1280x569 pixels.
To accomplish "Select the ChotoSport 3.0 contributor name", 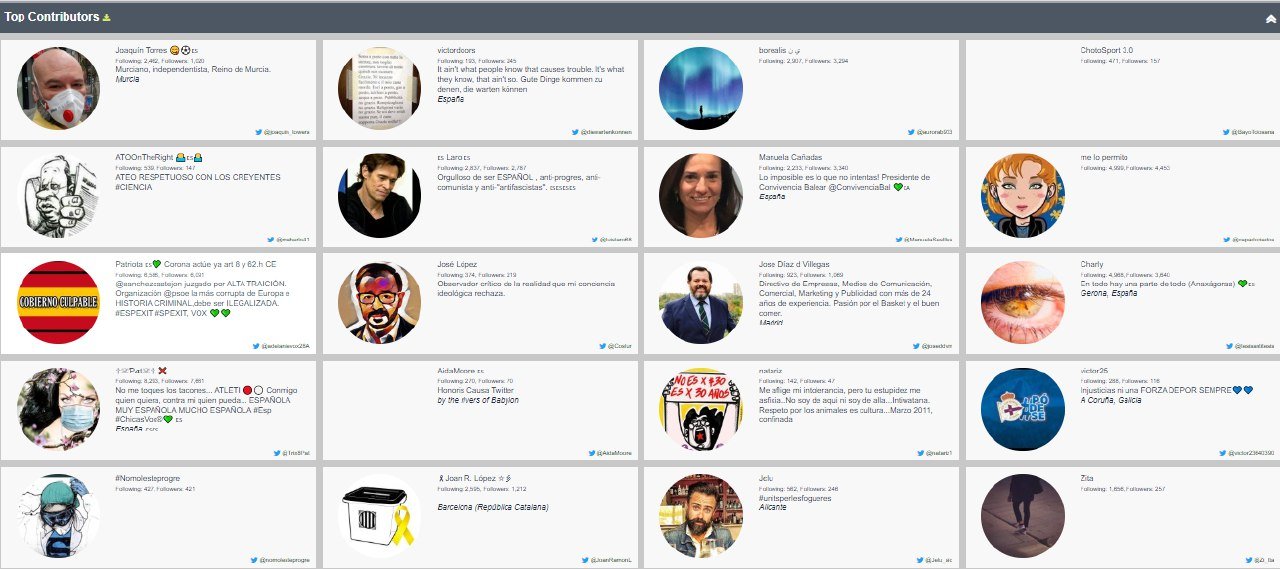I will [x=1107, y=50].
